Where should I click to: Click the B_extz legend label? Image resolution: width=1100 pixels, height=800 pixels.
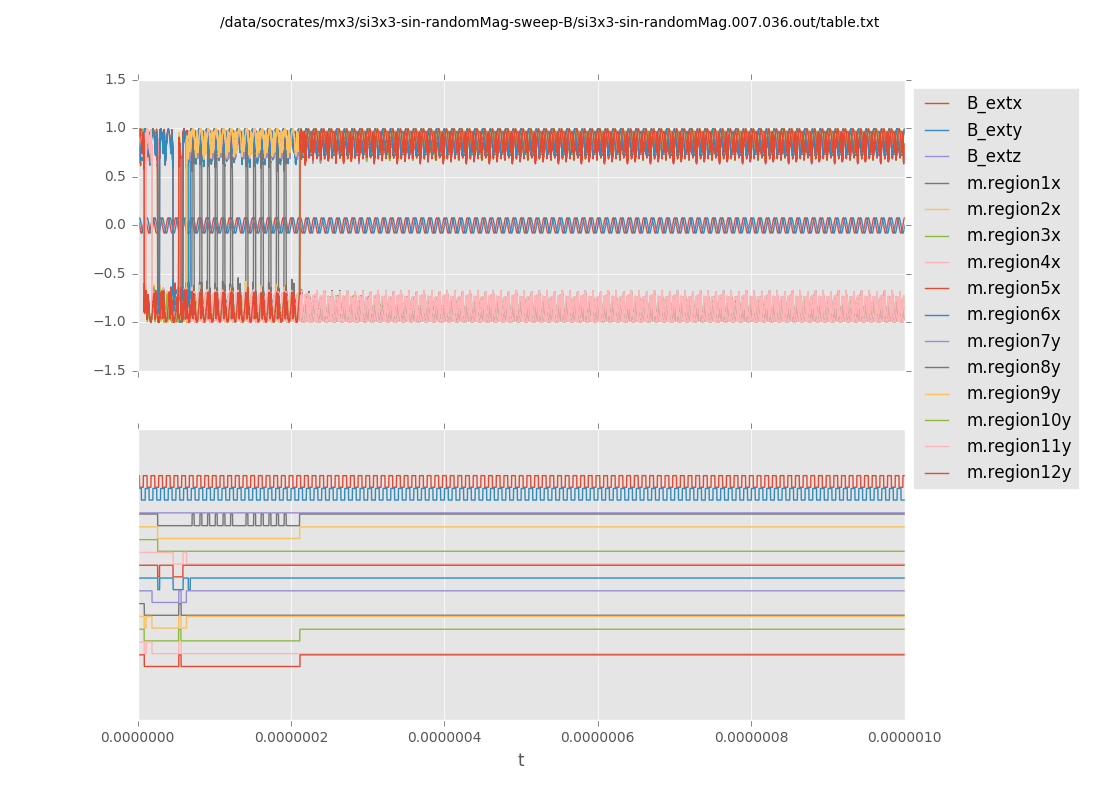point(993,156)
